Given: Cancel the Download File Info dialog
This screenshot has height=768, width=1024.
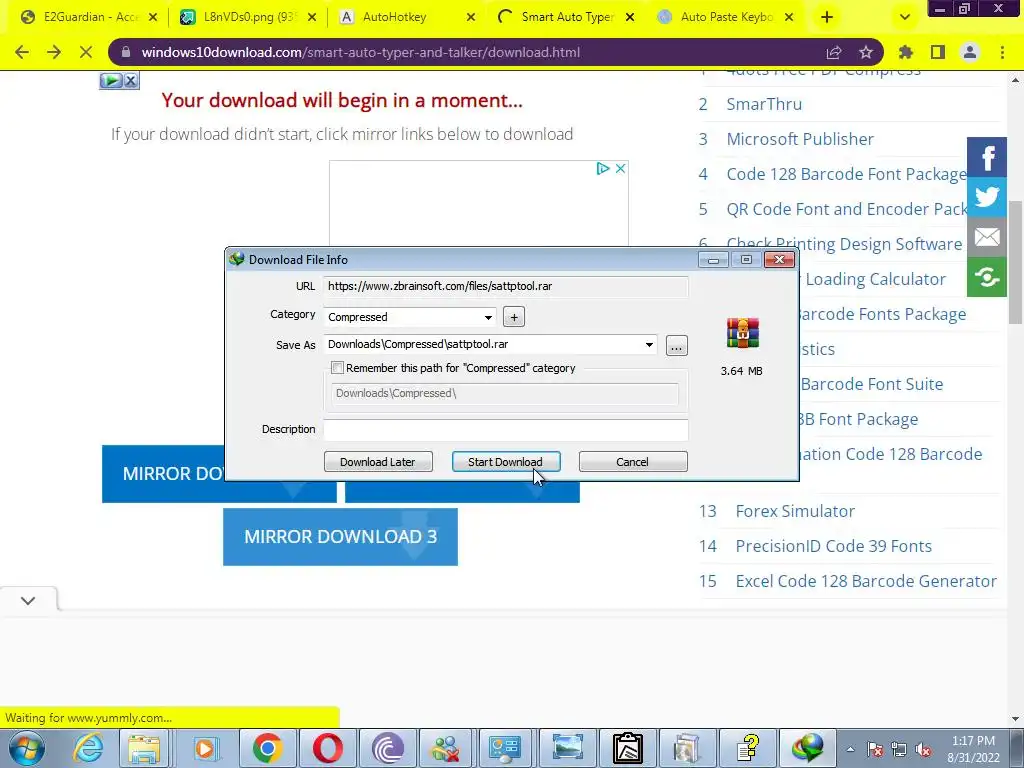Looking at the screenshot, I should pyautogui.click(x=633, y=462).
